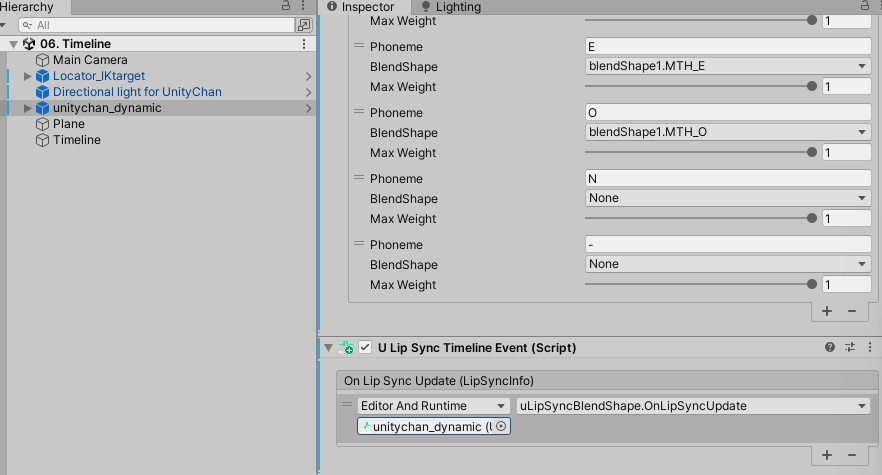Open U Lip Sync Timeline Event preset settings icon
Viewport: 882px width, 475px height.
pyautogui.click(x=850, y=347)
